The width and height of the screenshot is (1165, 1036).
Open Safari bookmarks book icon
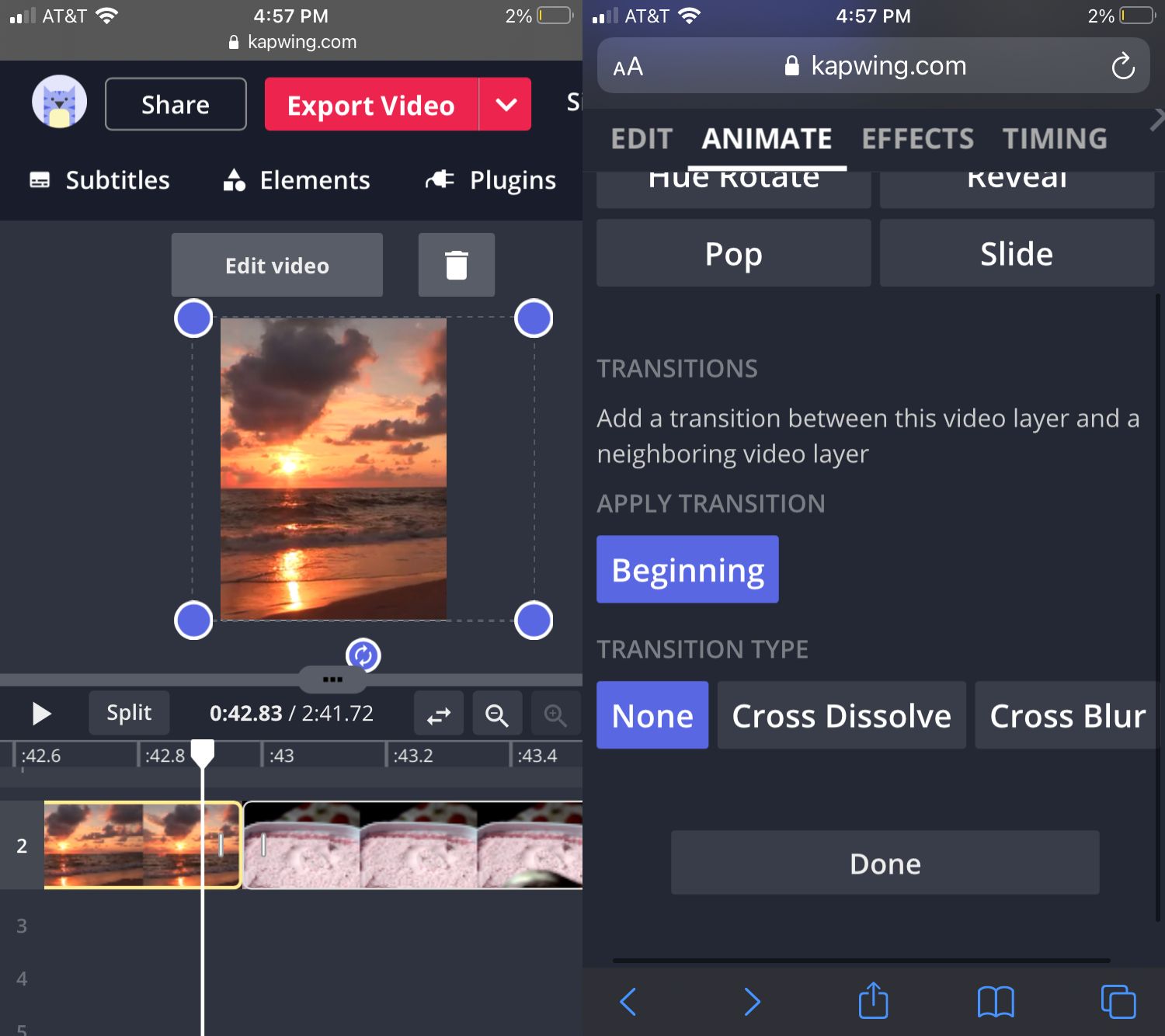pos(995,1001)
